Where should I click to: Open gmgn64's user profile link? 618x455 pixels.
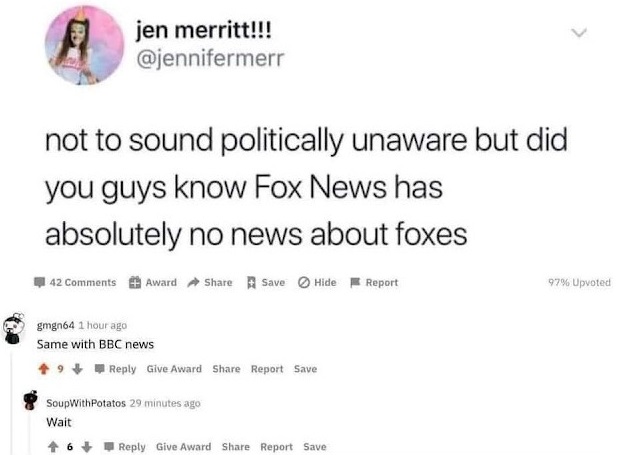point(55,326)
